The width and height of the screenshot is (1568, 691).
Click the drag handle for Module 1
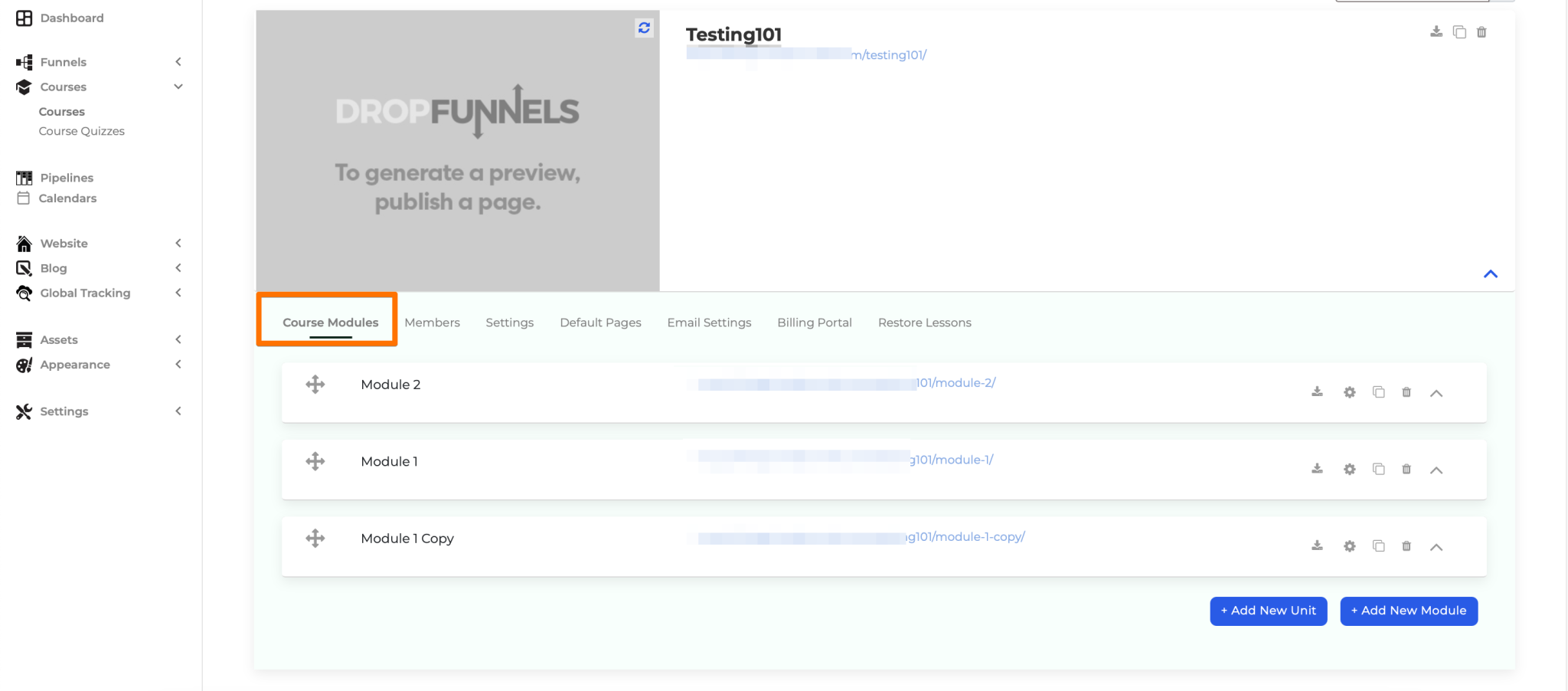(314, 460)
